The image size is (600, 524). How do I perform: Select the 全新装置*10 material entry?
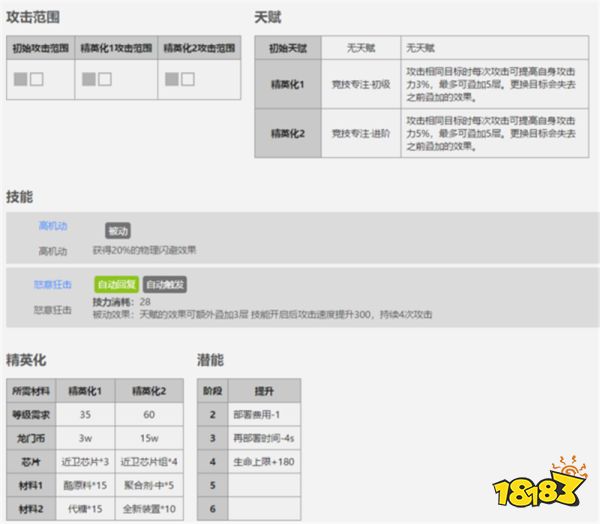[148, 509]
